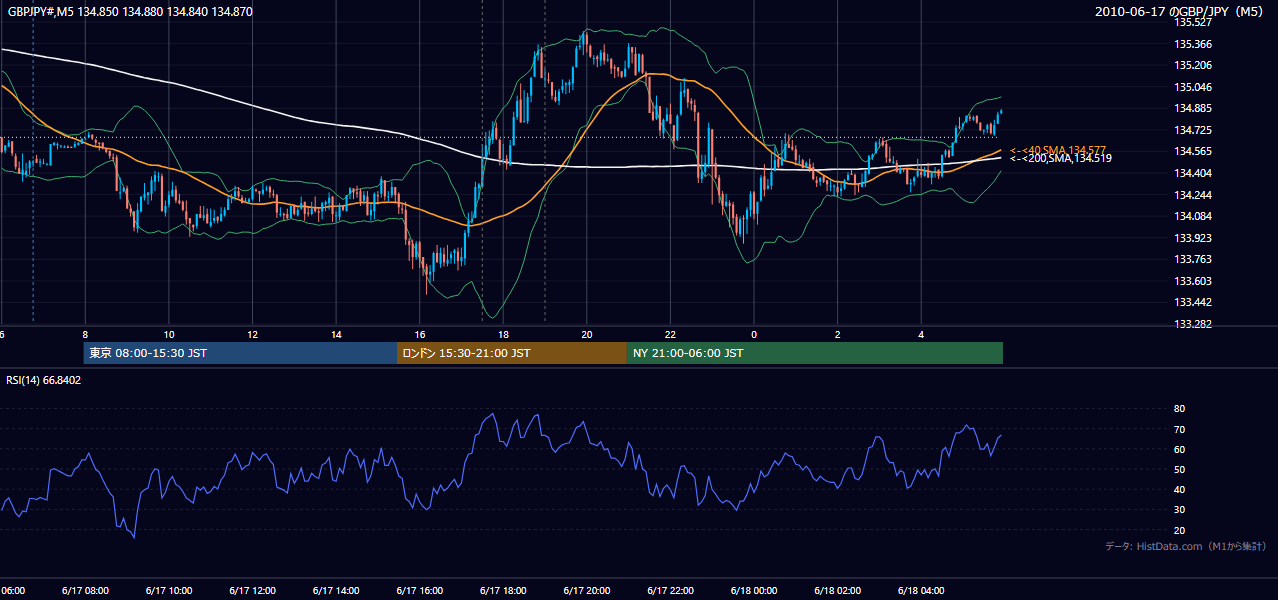Click the 6/17 18:00 date label
Screen dimensions: 1278x600
point(502,591)
